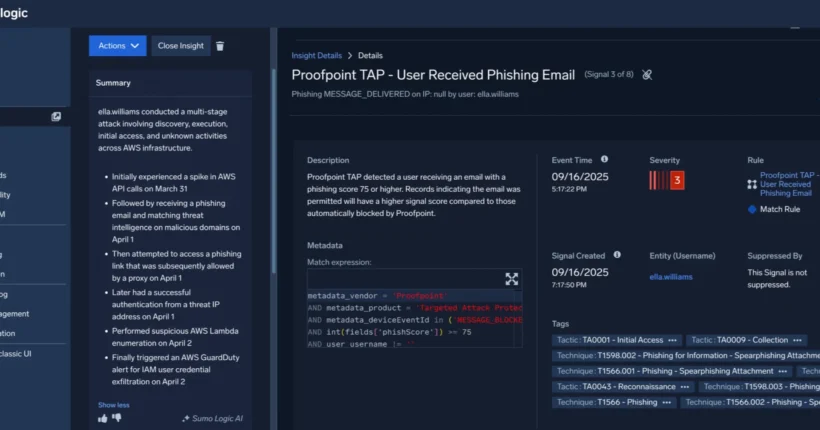Click the Summary panel heading
The image size is (820, 430).
(x=113, y=83)
